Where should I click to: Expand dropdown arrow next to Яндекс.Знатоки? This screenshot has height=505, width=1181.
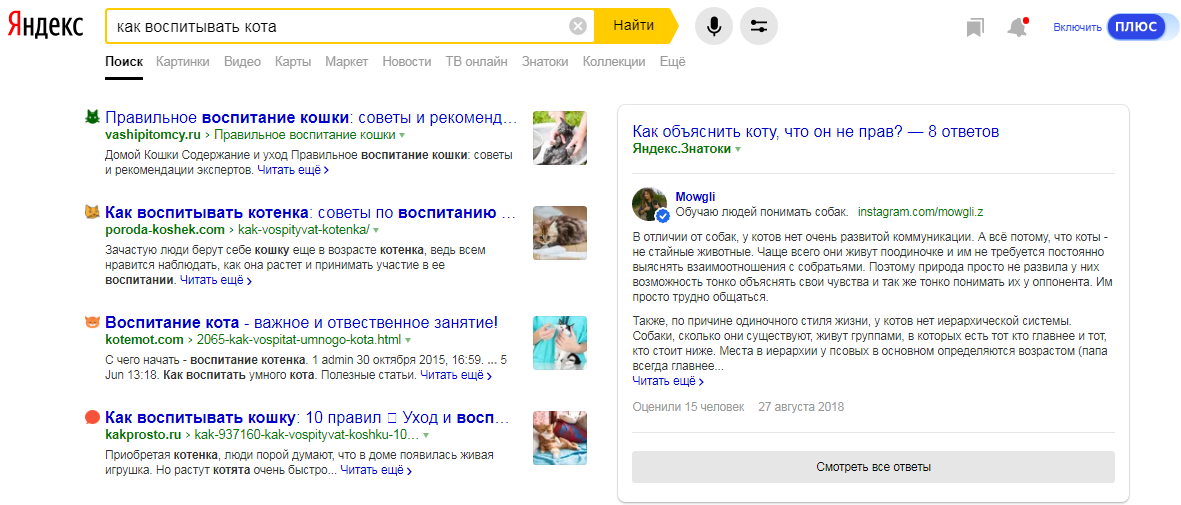[739, 150]
